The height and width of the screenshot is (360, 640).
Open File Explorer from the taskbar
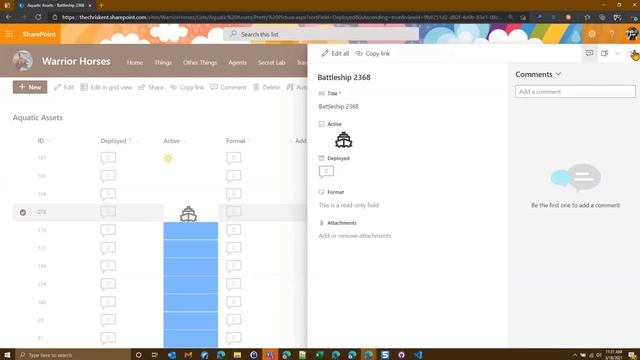(237, 355)
